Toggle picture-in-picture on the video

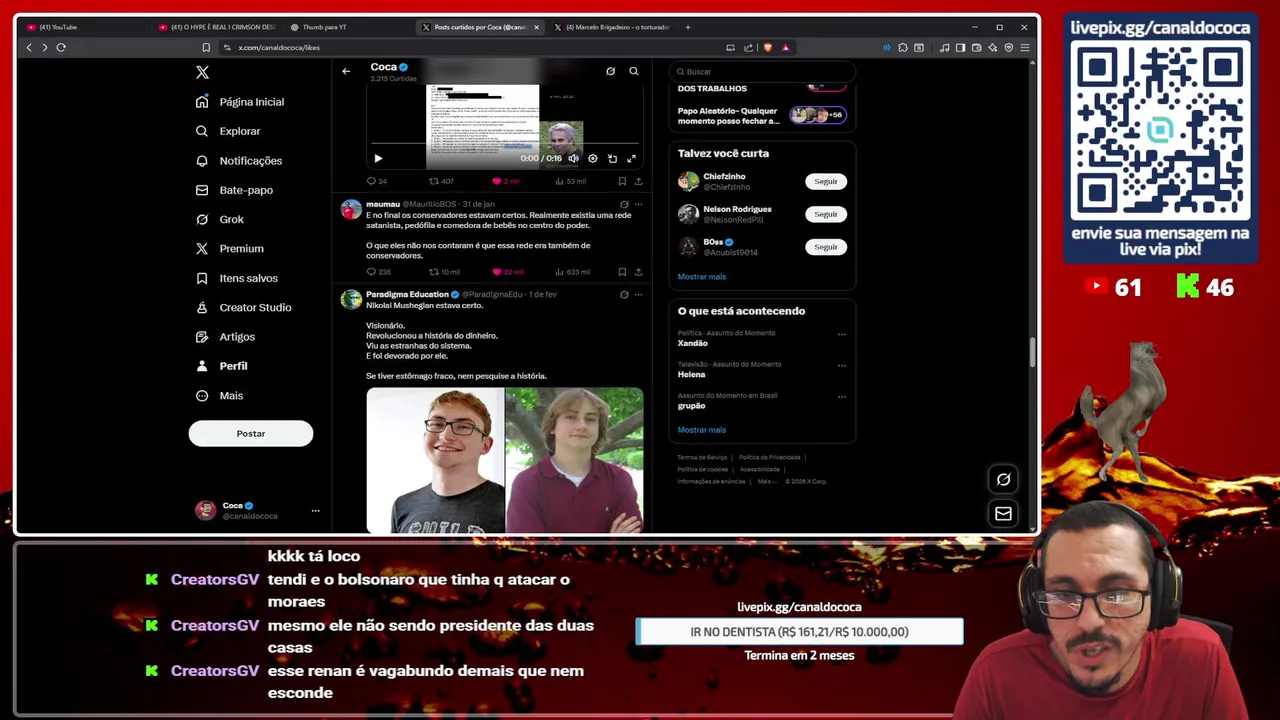[x=612, y=158]
